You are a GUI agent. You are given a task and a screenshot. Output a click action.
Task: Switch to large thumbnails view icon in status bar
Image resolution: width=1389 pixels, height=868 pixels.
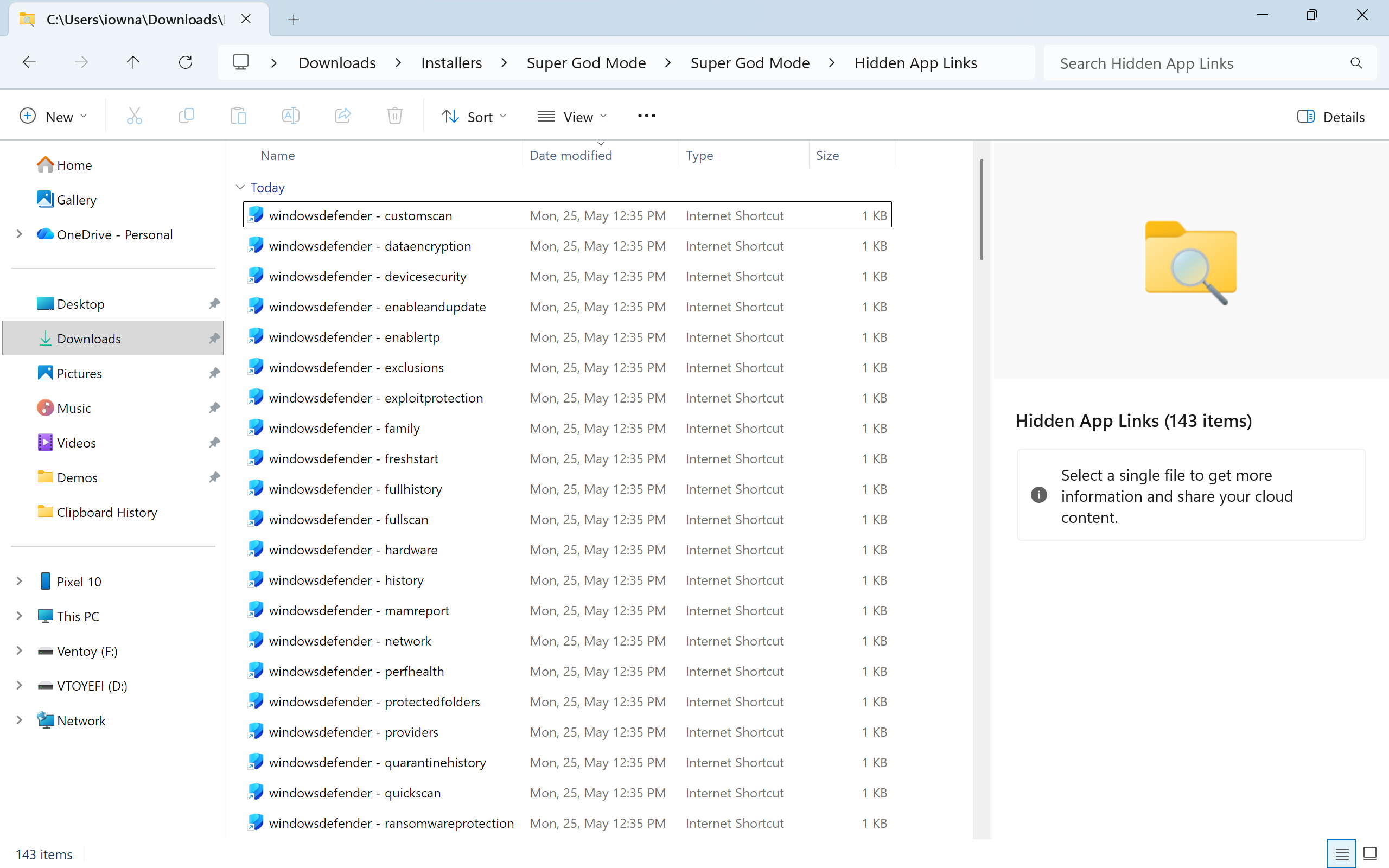pos(1370,854)
